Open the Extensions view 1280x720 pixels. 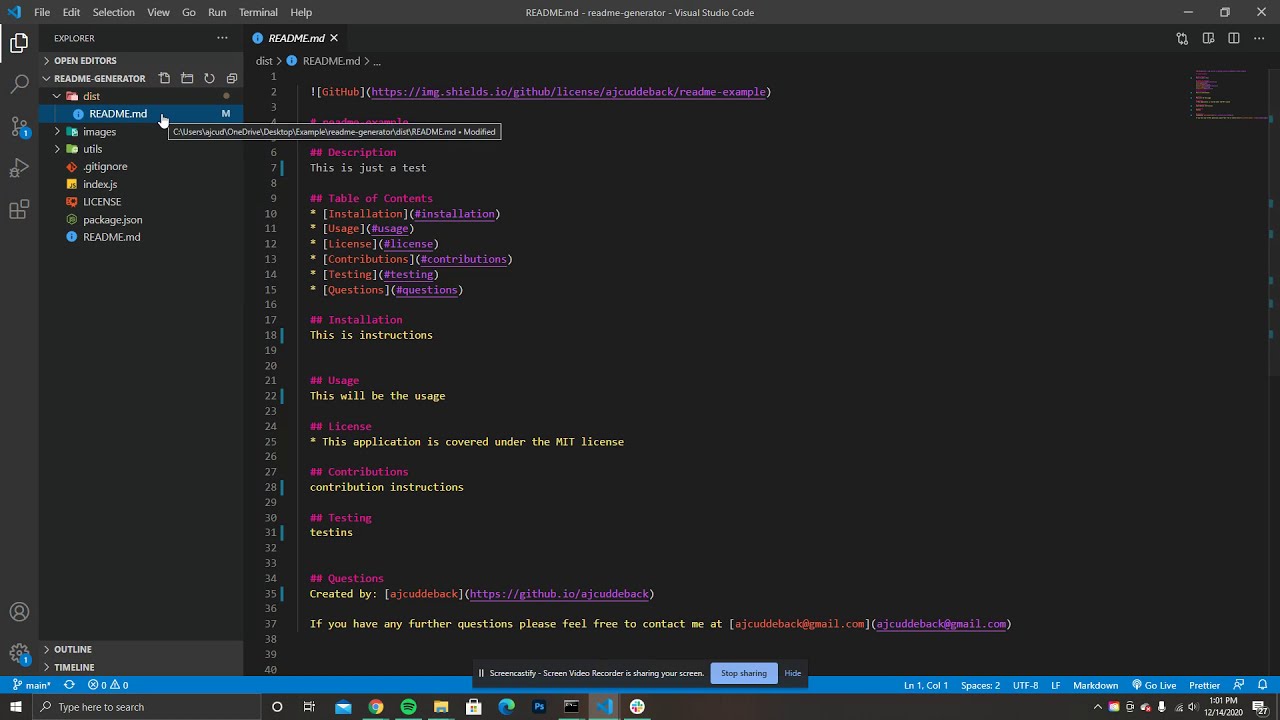pos(19,210)
